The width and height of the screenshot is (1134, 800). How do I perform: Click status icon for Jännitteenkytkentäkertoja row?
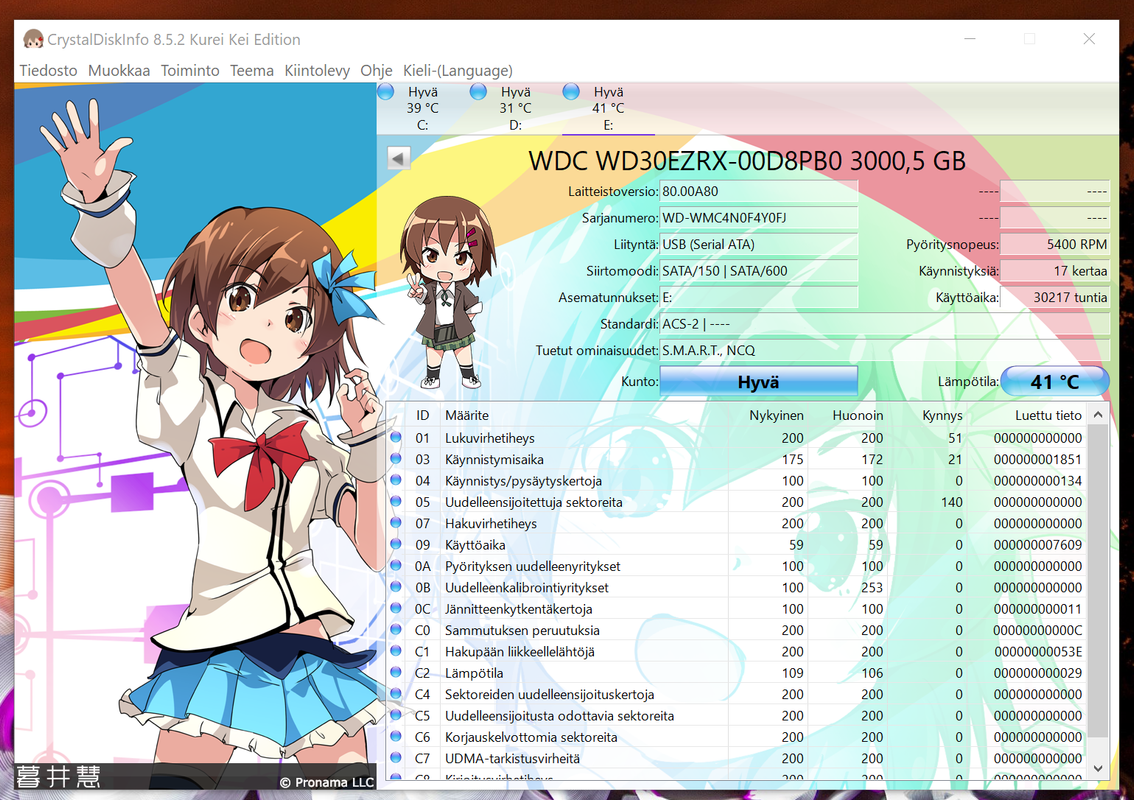(x=396, y=608)
